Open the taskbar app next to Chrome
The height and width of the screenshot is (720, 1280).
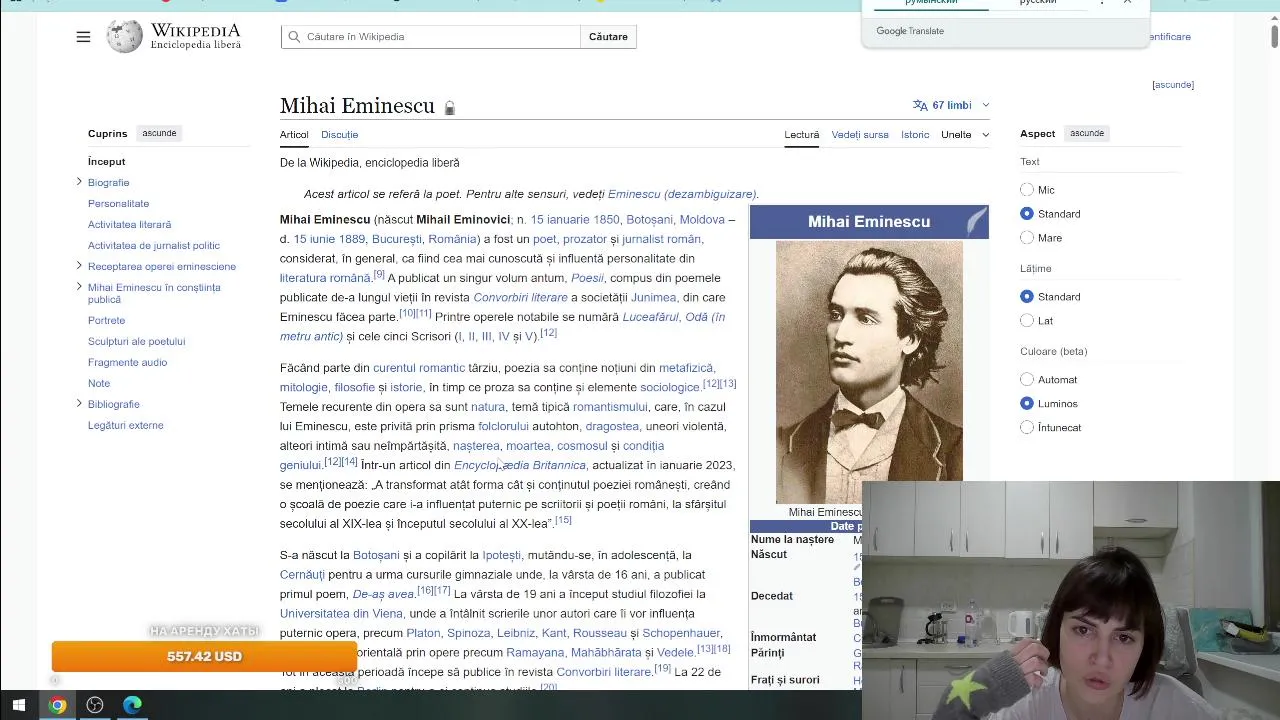[95, 705]
